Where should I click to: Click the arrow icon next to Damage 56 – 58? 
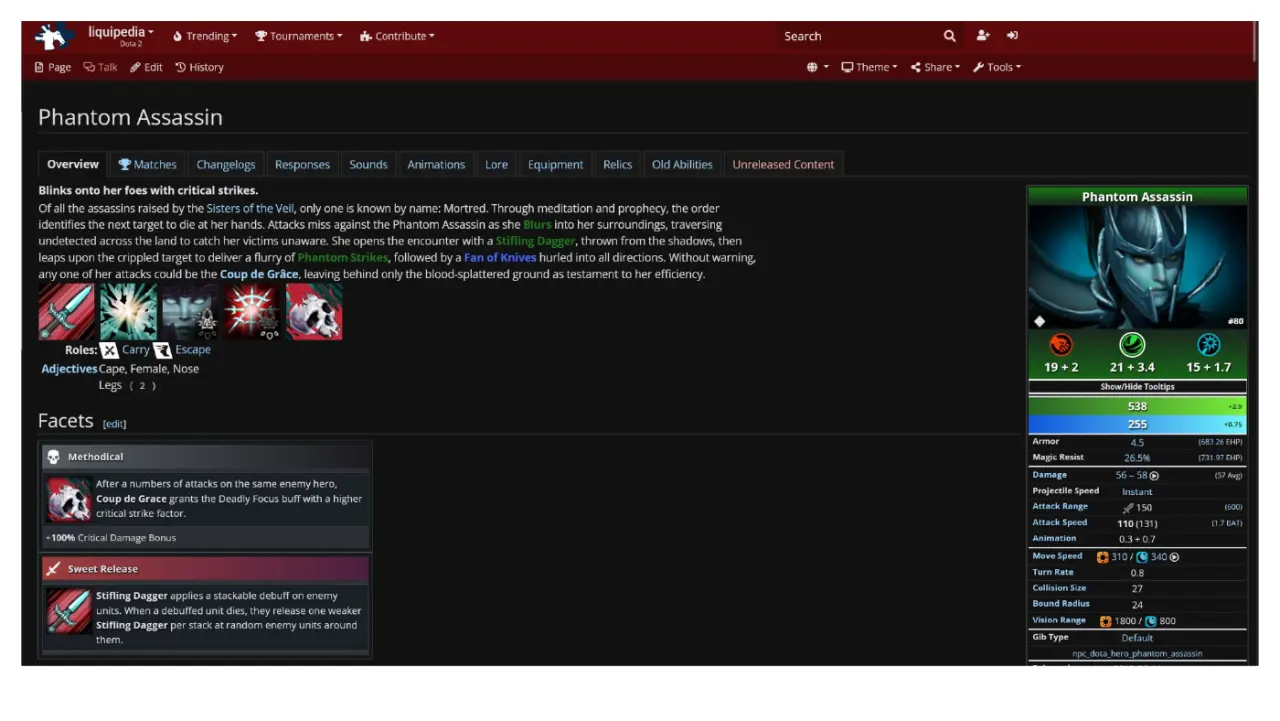1154,476
